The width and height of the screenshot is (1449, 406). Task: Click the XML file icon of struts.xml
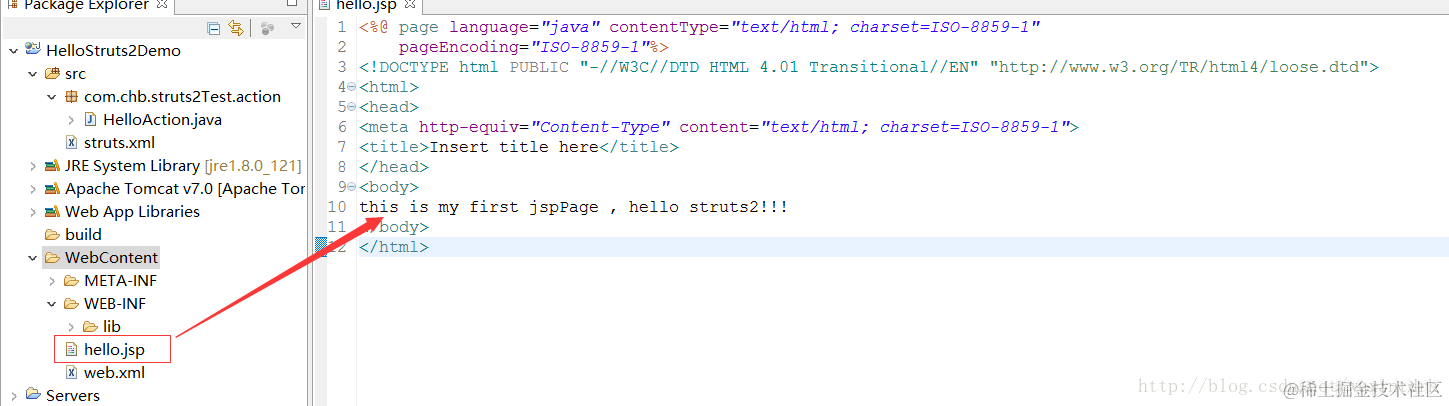coord(71,142)
